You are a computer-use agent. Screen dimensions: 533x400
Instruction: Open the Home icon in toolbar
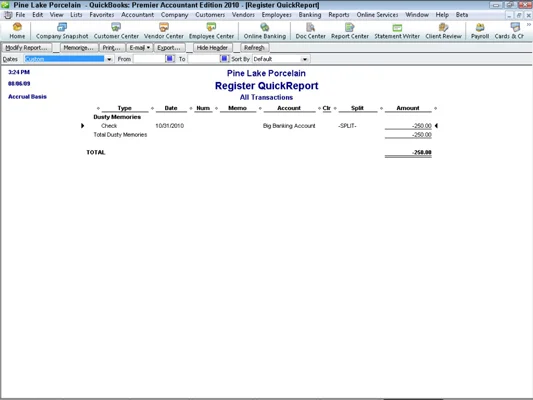[x=17, y=31]
